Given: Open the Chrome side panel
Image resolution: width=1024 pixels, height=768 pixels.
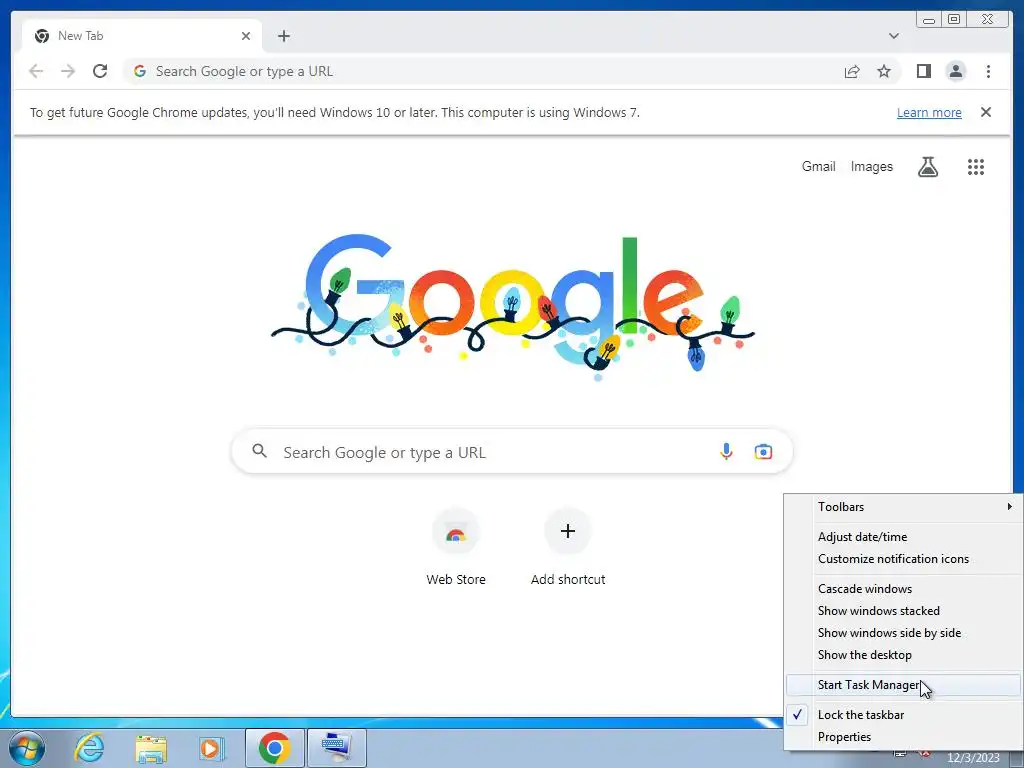Looking at the screenshot, I should click(x=923, y=71).
